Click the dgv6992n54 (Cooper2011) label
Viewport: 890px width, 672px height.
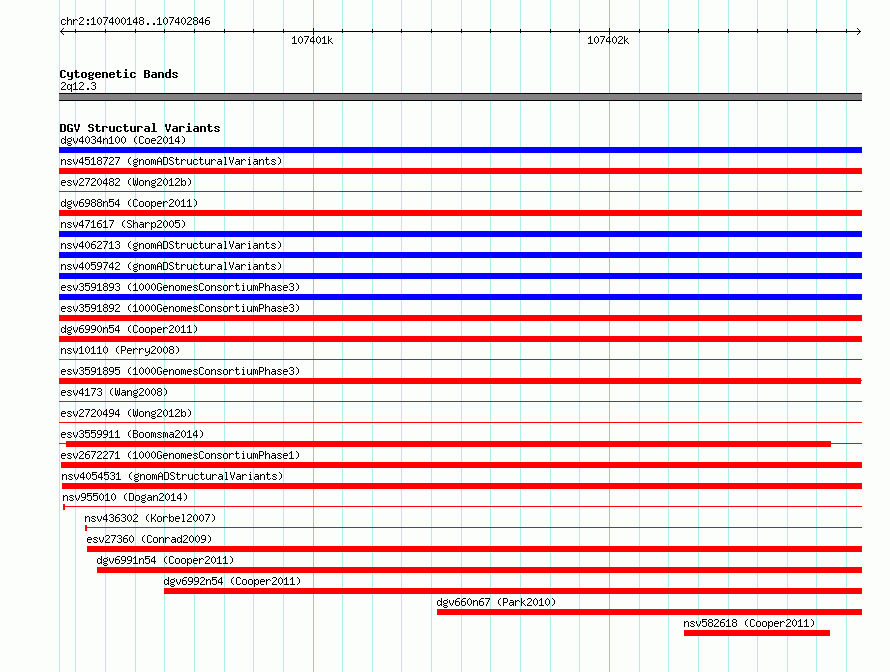[232, 581]
